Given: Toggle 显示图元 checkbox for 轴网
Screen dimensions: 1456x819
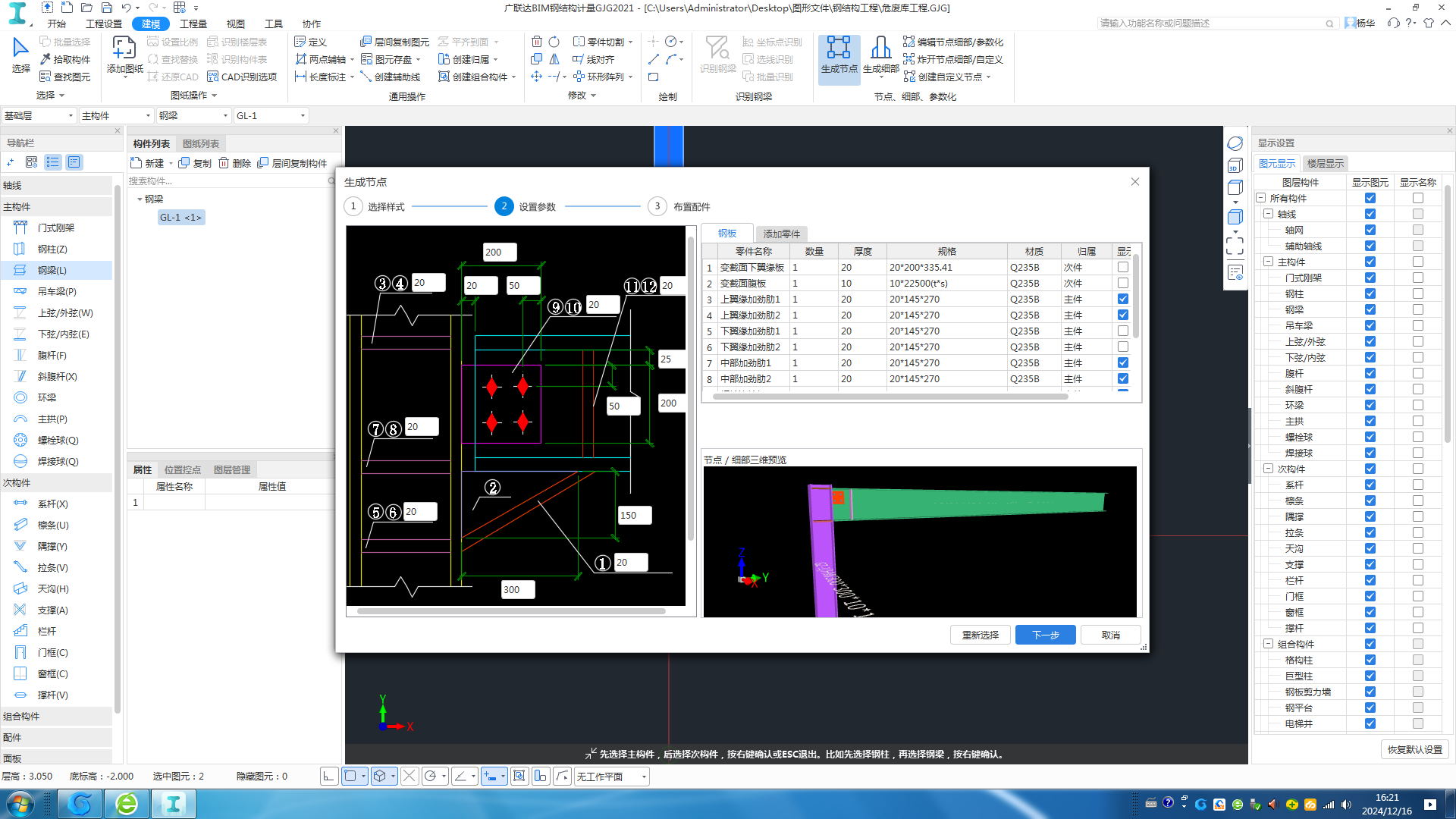Looking at the screenshot, I should (1370, 230).
